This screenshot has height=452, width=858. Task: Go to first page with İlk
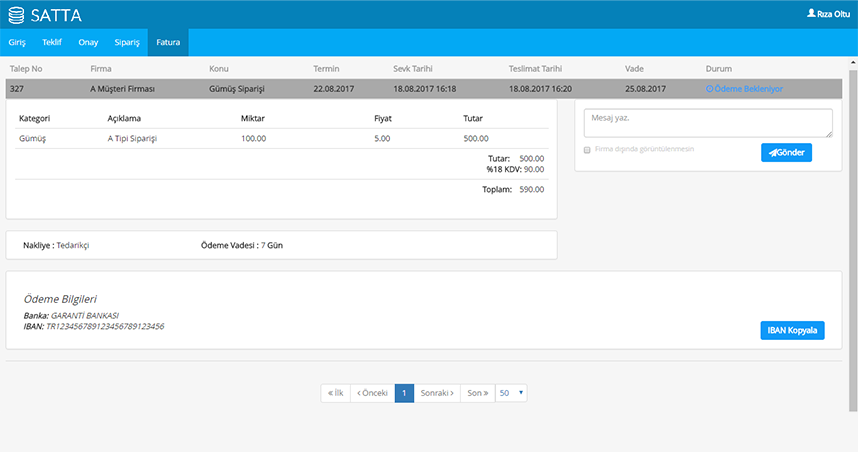point(335,393)
